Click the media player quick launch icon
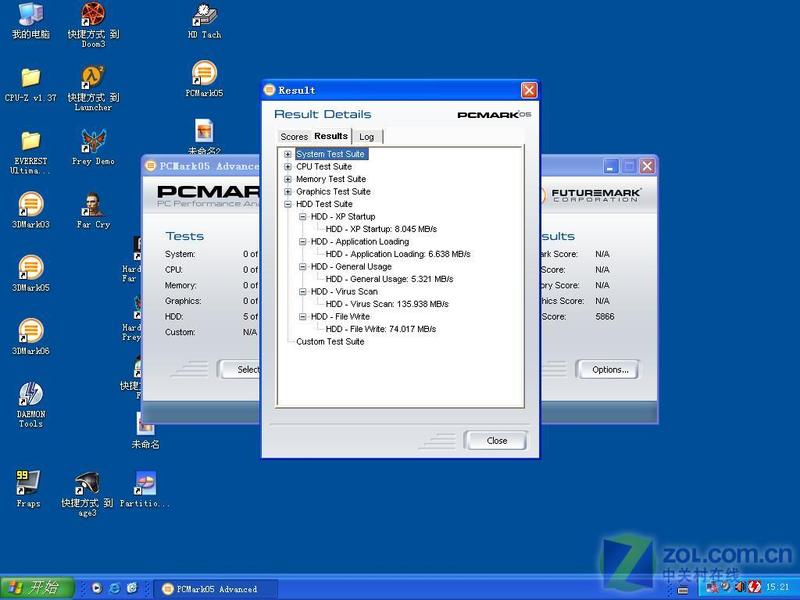 tap(96, 588)
